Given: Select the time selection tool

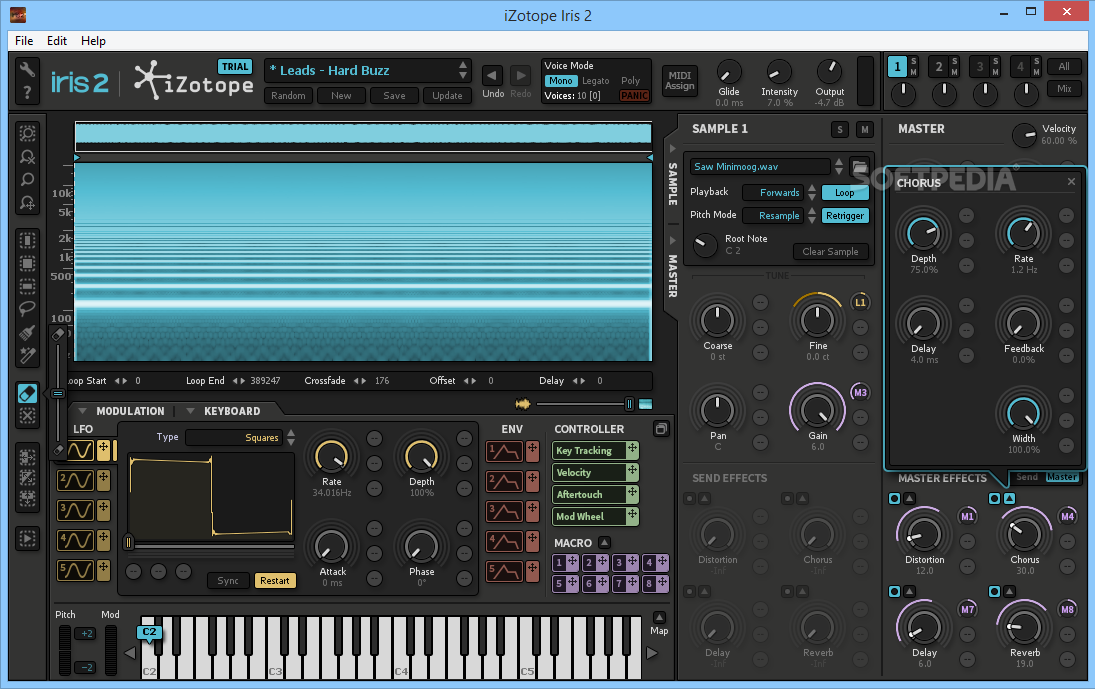Looking at the screenshot, I should coord(27,241).
